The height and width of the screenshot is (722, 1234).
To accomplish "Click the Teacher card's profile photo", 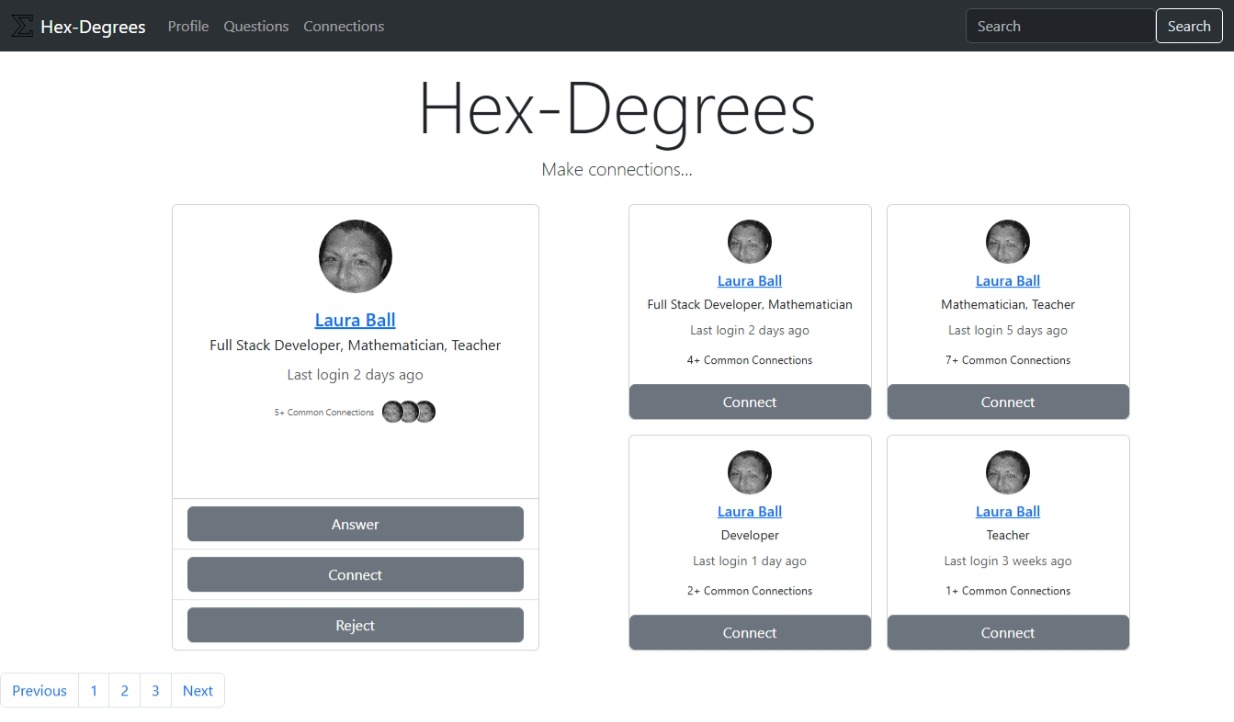I will pyautogui.click(x=1007, y=471).
